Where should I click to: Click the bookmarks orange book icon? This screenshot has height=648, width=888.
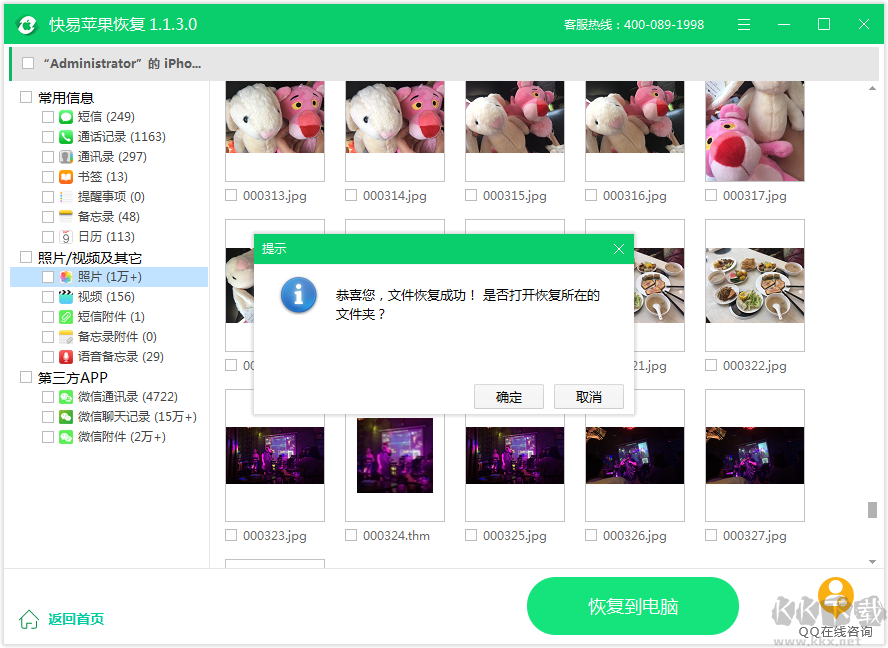pos(66,177)
